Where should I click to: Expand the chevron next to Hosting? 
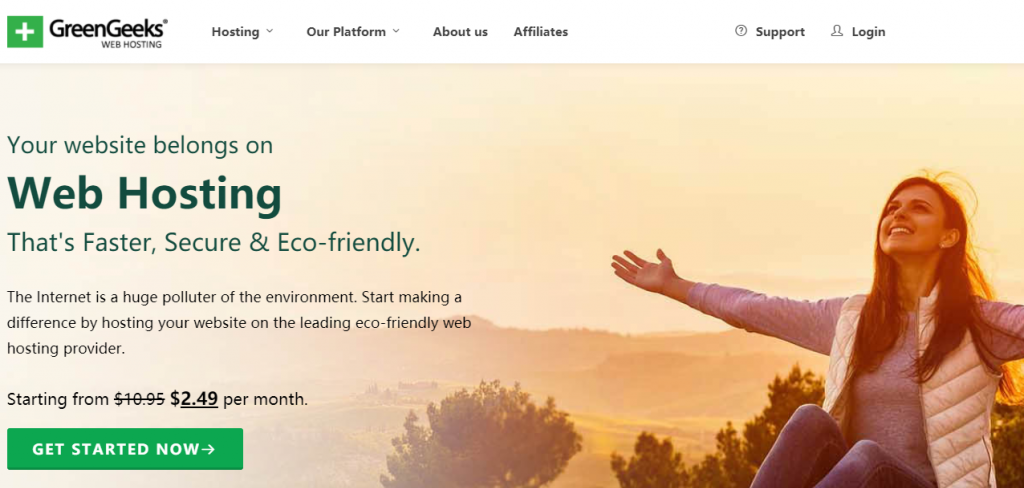click(x=270, y=31)
